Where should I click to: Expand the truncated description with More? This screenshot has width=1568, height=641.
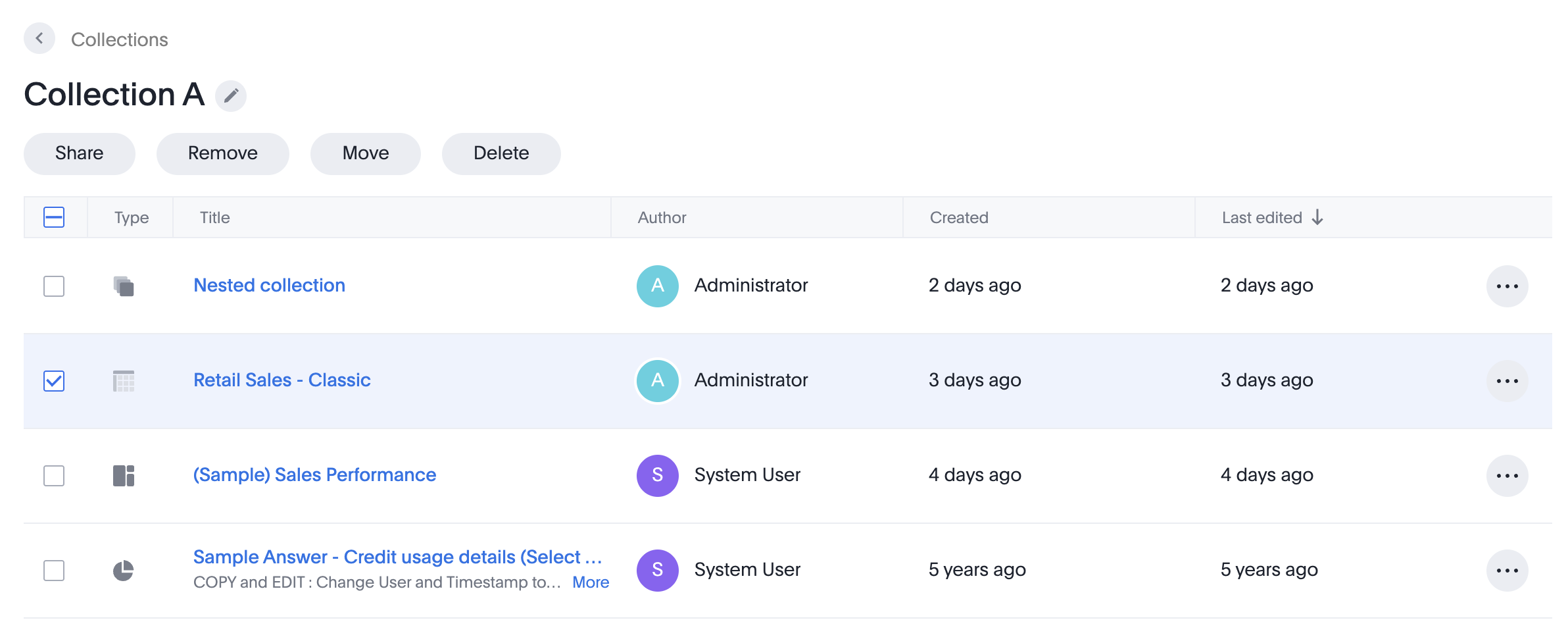(x=590, y=582)
